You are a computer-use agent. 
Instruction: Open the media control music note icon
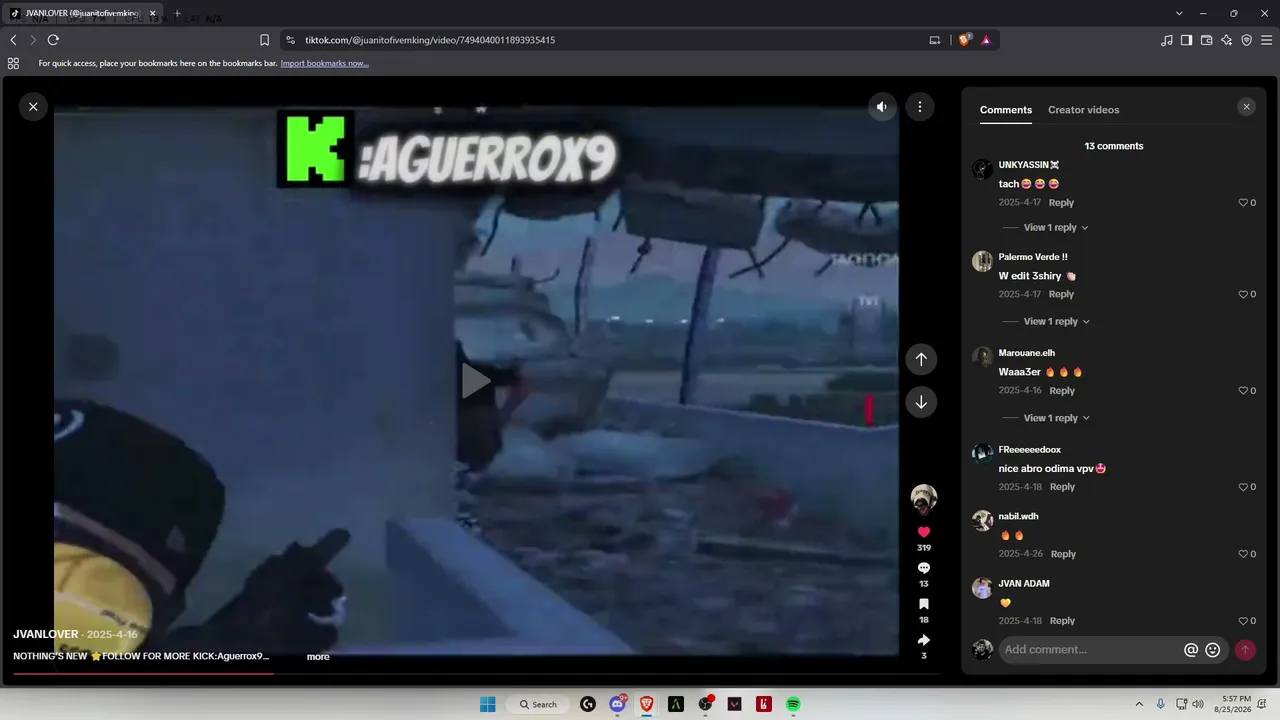coord(1167,40)
